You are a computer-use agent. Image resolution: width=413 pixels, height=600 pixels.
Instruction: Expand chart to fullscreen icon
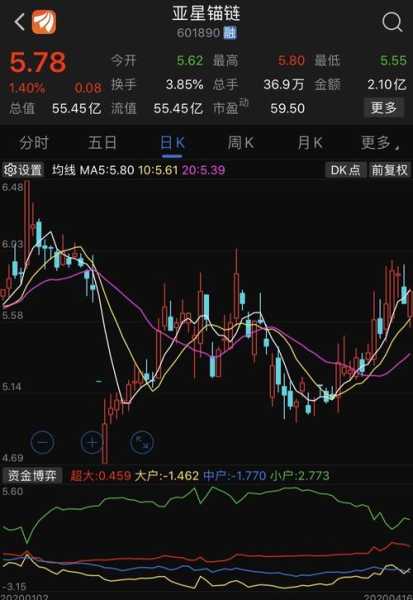click(x=142, y=442)
